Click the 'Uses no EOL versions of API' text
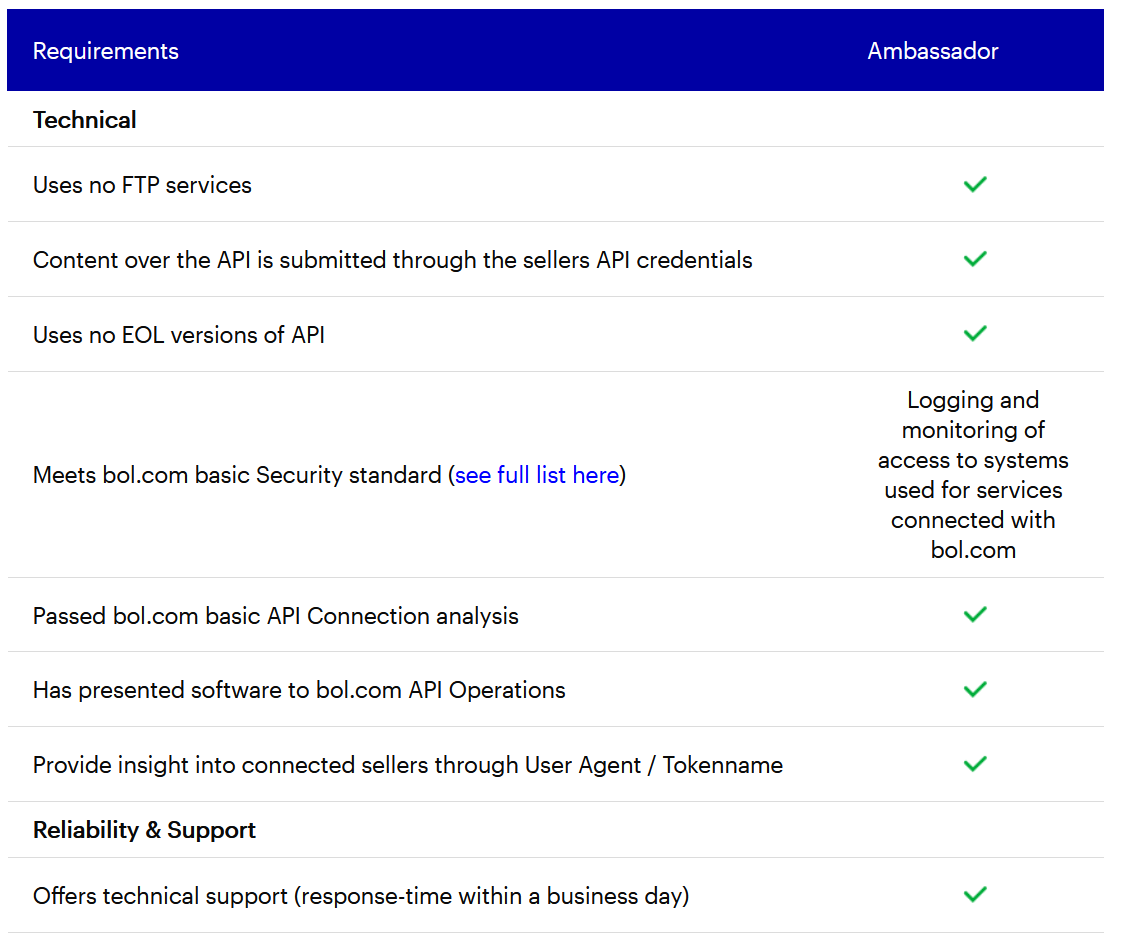1125x941 pixels. 179,335
